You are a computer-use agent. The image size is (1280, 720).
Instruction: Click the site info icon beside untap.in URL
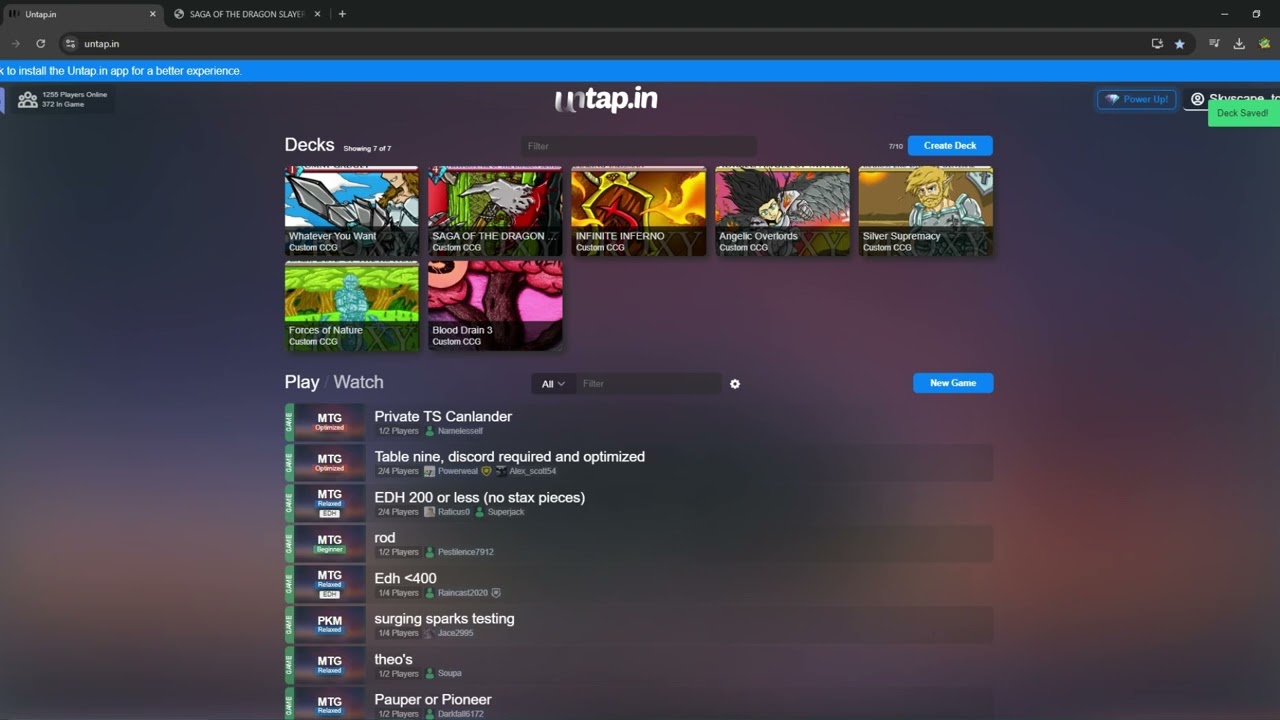pyautogui.click(x=70, y=44)
